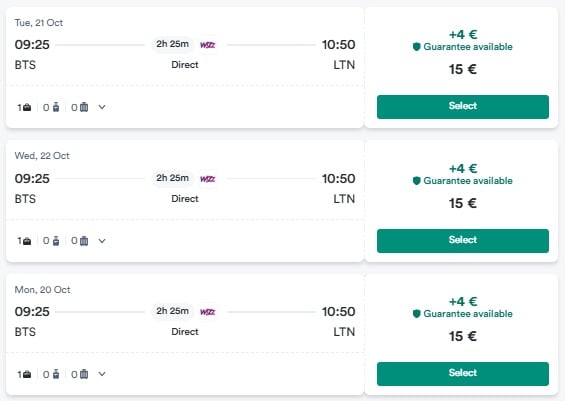Click the Guarantee shield icon on Mon, 20 Oct fare
Screen dimensions: 565x401
[x=417, y=314]
